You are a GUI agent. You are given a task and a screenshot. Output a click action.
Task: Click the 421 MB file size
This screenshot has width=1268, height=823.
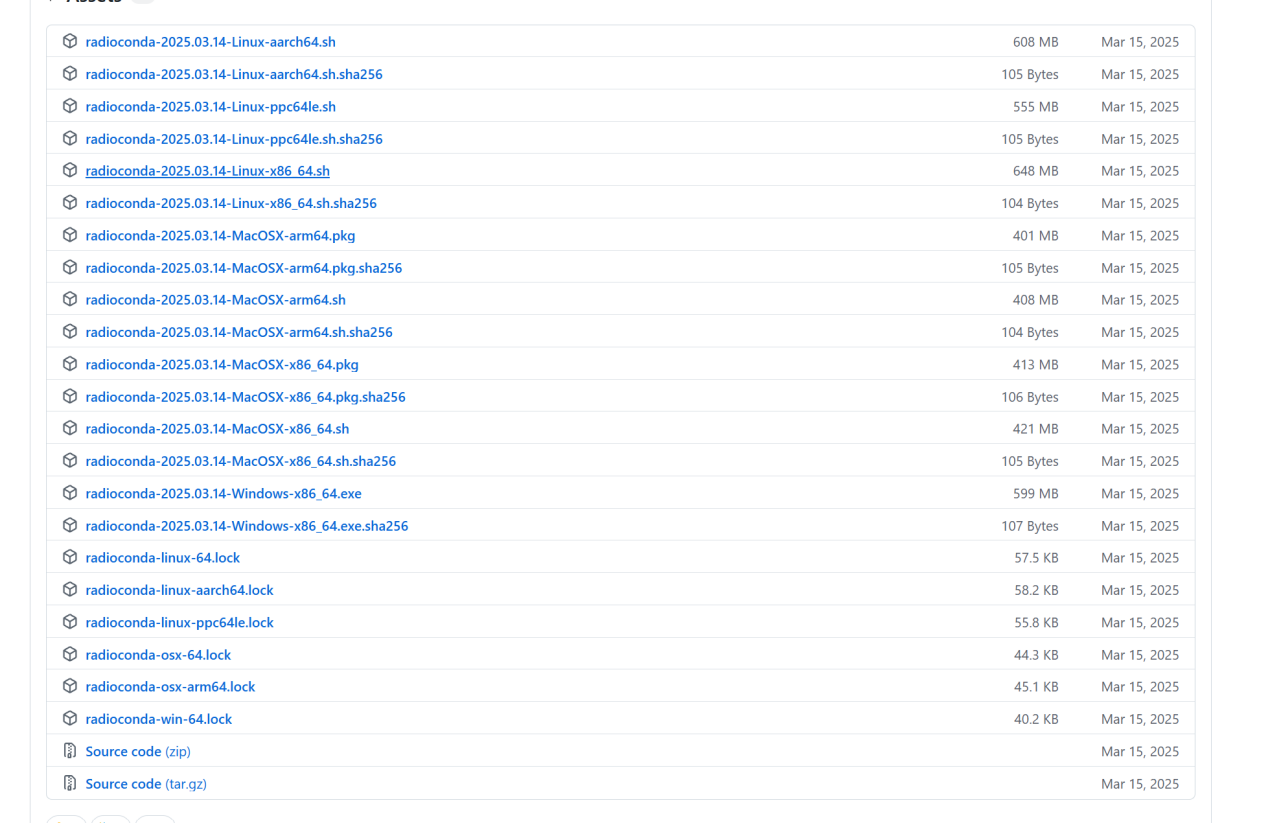[1035, 429]
